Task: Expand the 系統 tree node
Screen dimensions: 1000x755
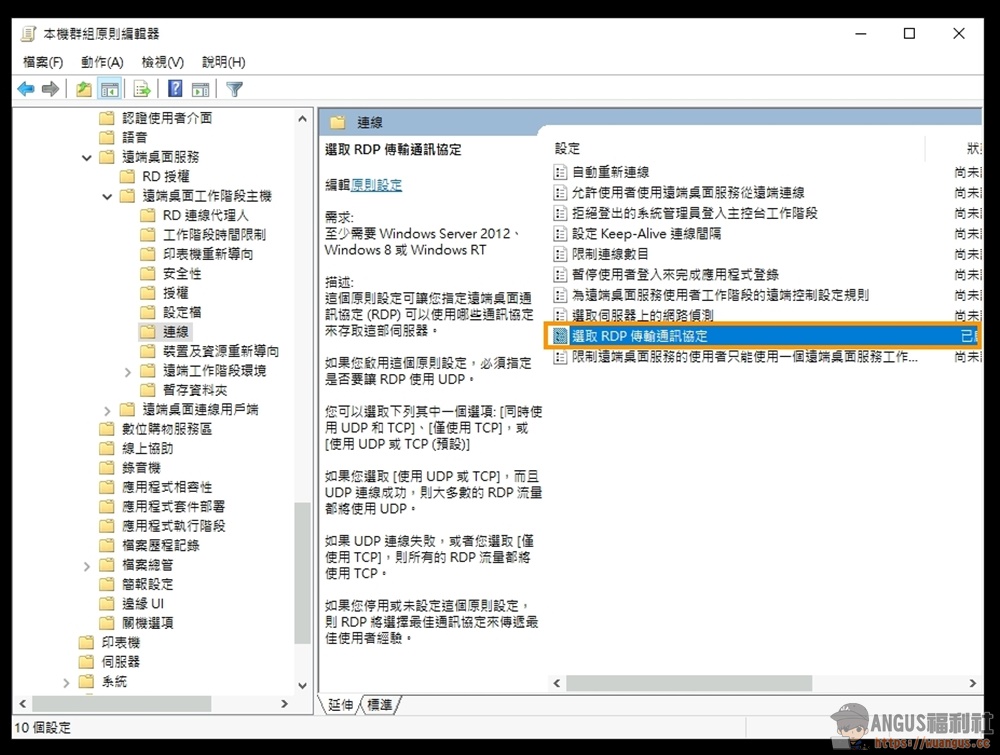Action: (x=66, y=683)
